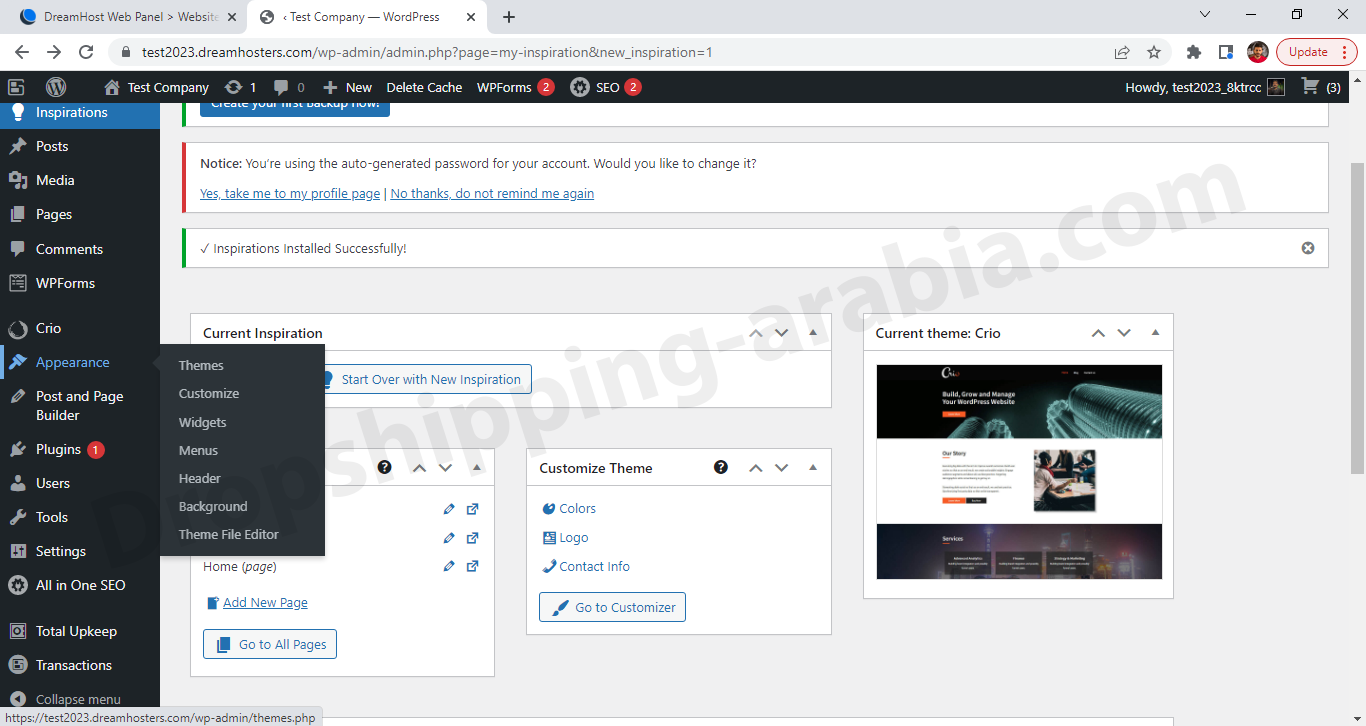This screenshot has width=1366, height=726.
Task: Click the Tools wrench icon in sidebar
Action: [x=17, y=517]
